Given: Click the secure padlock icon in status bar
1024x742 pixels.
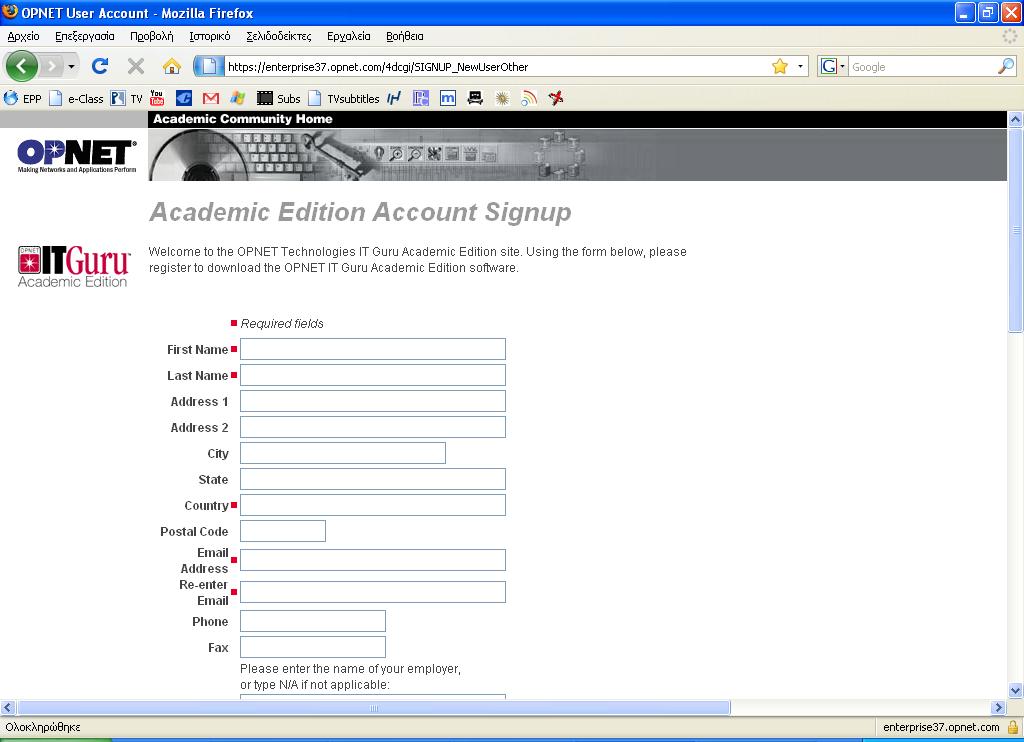Looking at the screenshot, I should [1013, 727].
